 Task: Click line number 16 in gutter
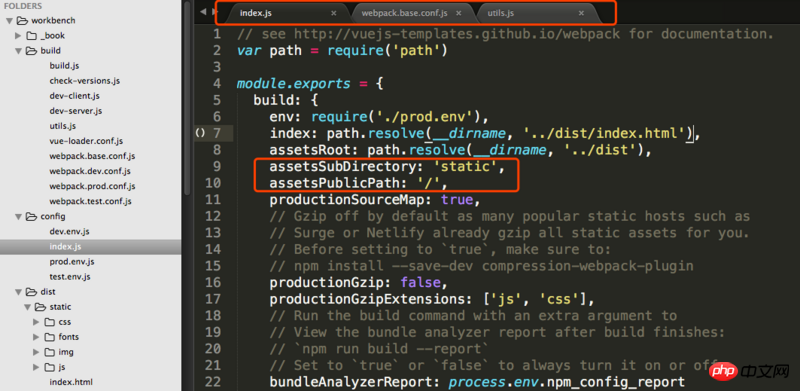[213, 282]
